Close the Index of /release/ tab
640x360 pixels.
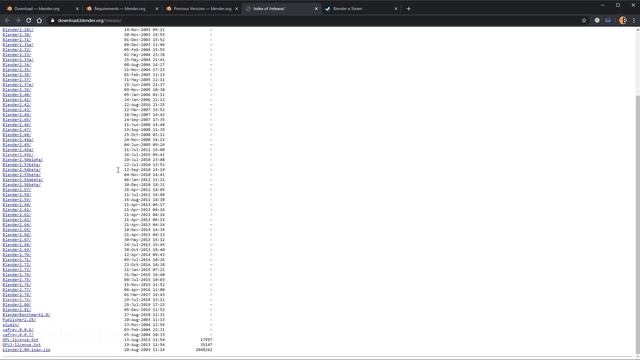[x=316, y=9]
